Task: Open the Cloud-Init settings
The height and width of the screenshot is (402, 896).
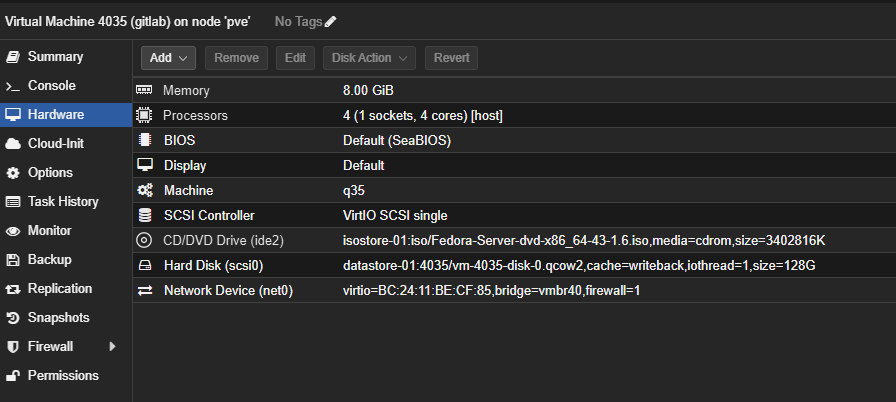Action: coord(55,144)
